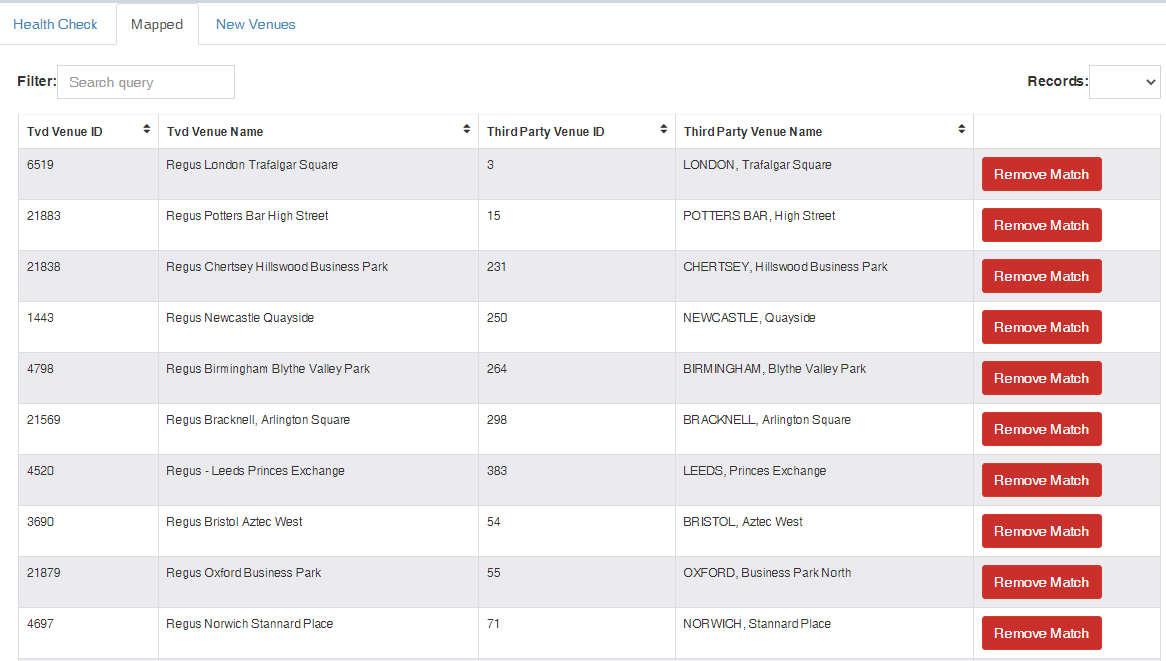Click third party venue ID 298

pyautogui.click(x=497, y=420)
